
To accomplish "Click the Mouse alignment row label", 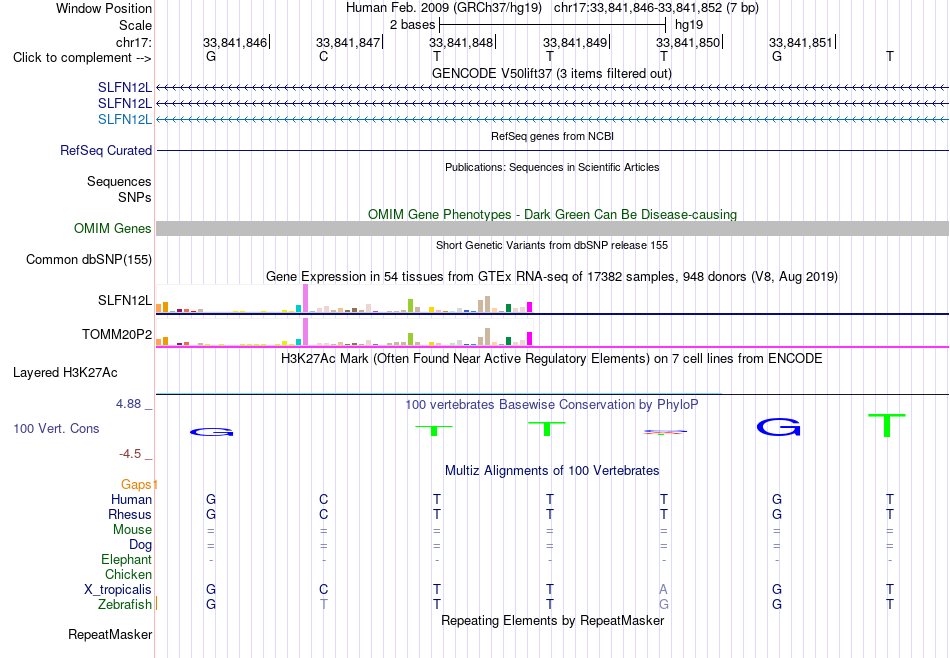I will click(x=132, y=530).
